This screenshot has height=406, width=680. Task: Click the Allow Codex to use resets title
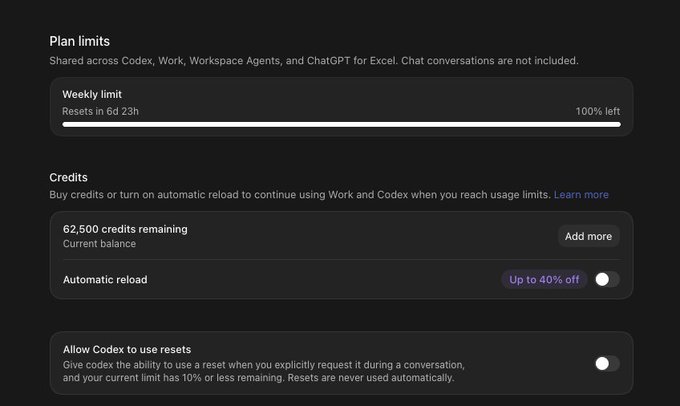pos(127,350)
